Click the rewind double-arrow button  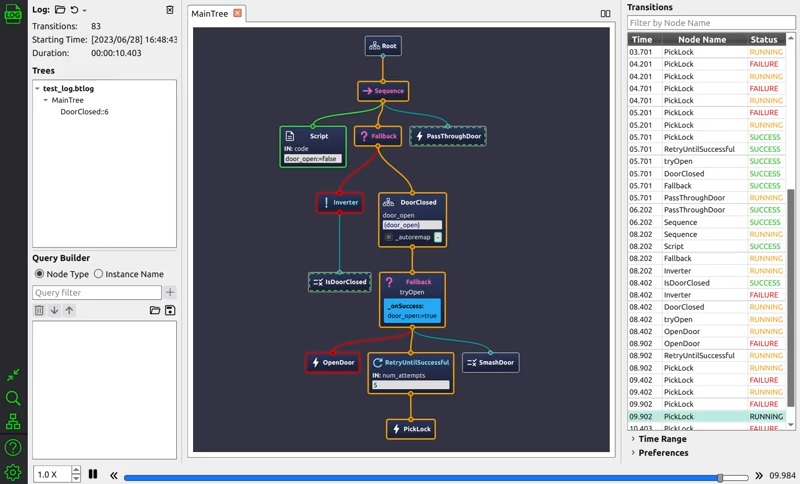[x=114, y=476]
